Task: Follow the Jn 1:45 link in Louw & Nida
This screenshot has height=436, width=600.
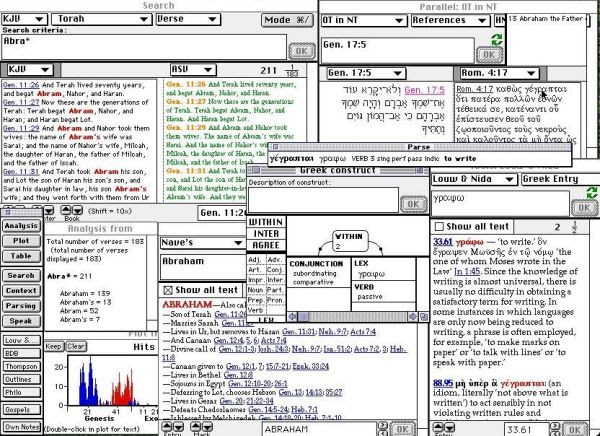Action: point(467,272)
